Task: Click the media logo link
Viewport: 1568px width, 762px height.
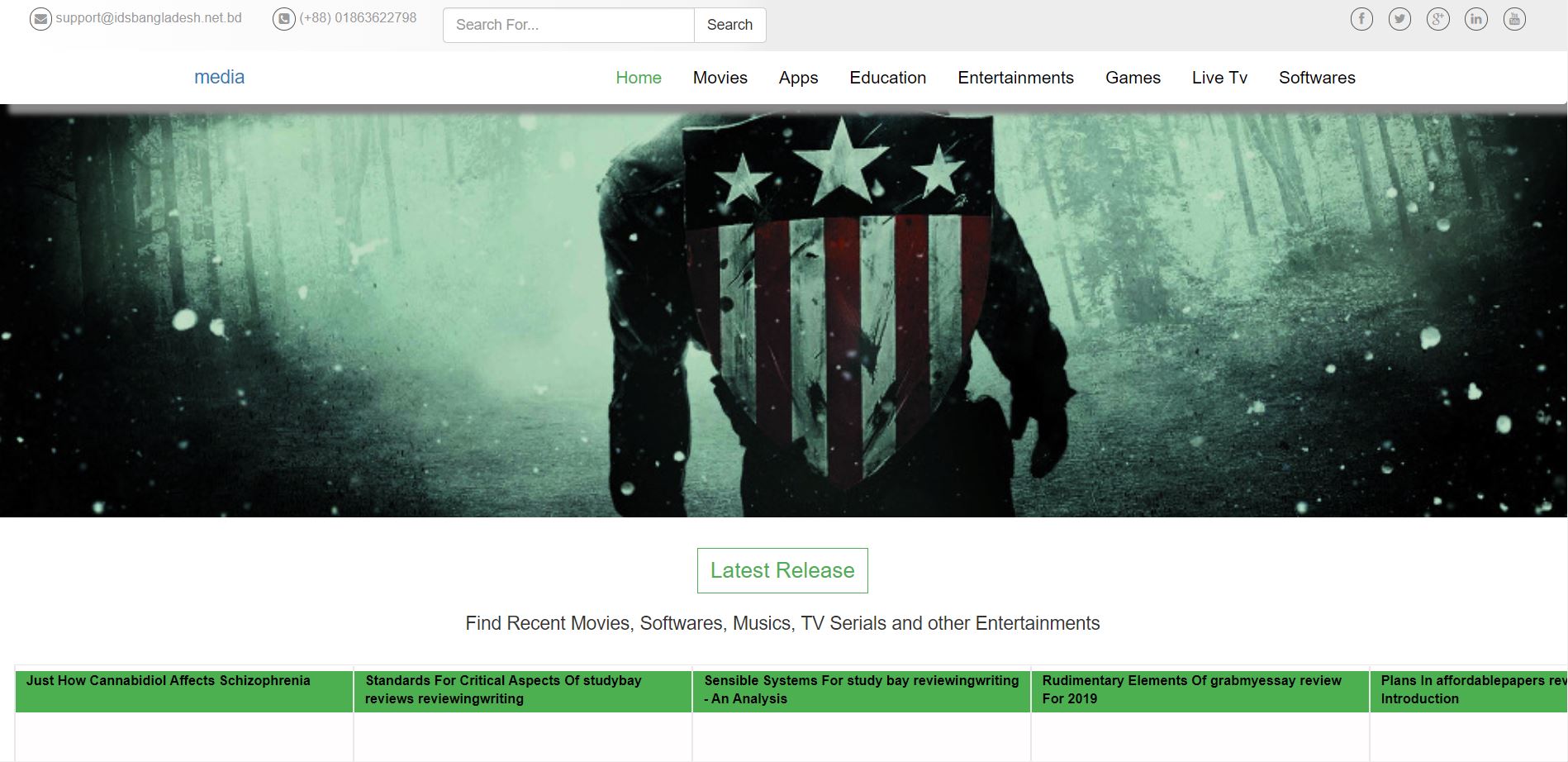Action: 219,77
